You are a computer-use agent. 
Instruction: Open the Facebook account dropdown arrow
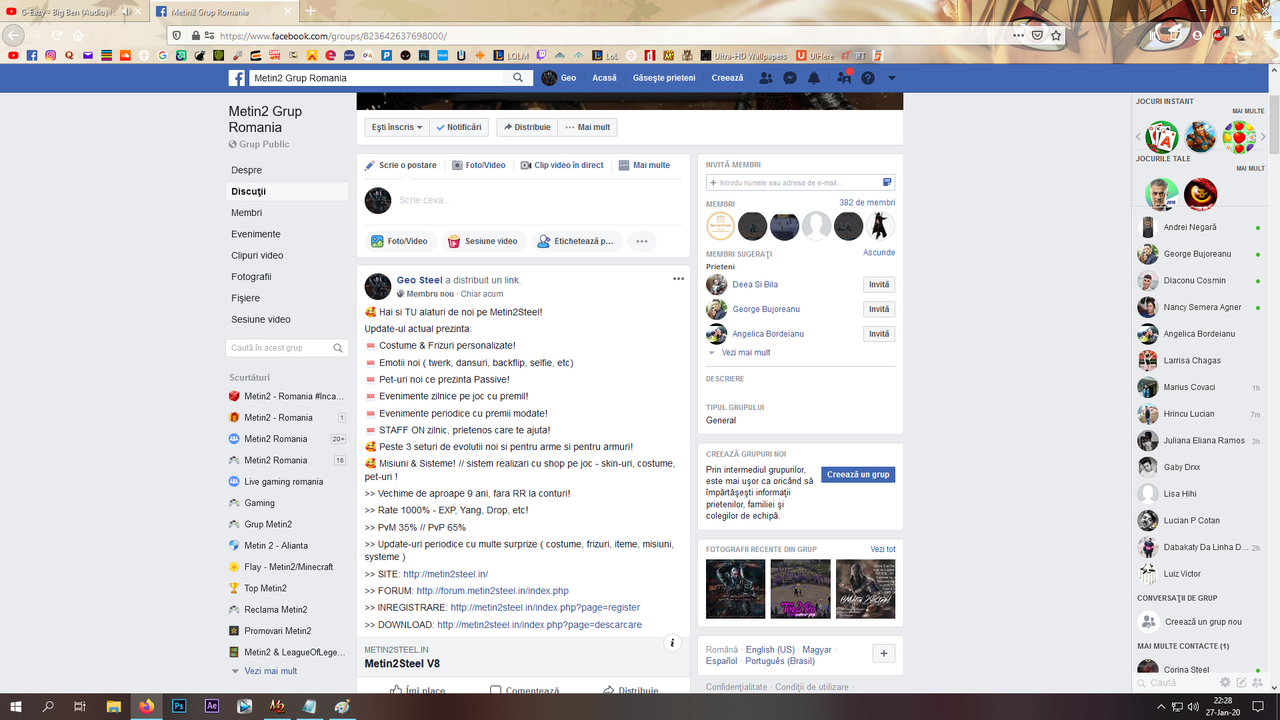[892, 78]
